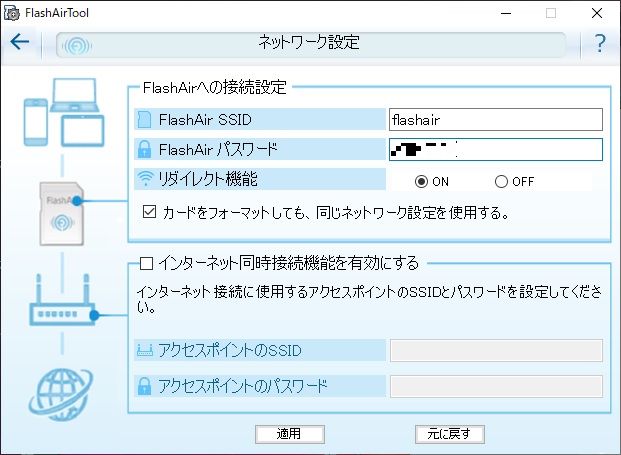The width and height of the screenshot is (621, 455).
Task: Click the アクセスポイントのSSID input field
Action: [496, 350]
